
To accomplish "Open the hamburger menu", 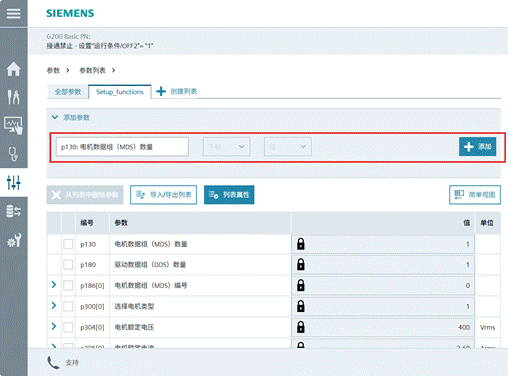I will pos(13,14).
